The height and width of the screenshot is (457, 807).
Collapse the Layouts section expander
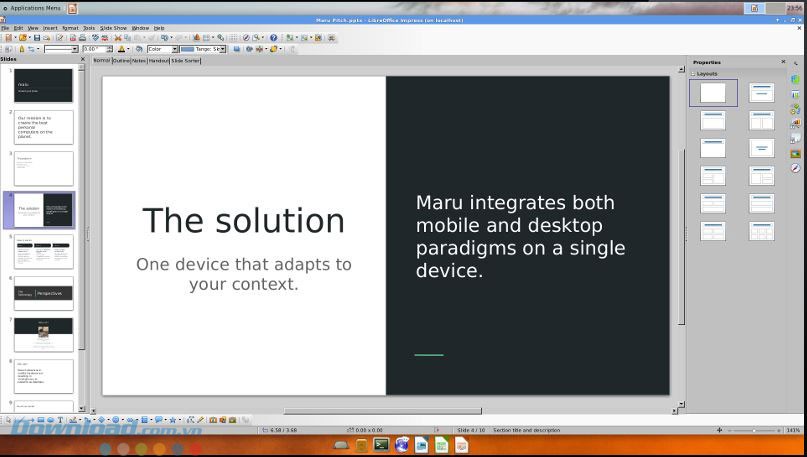[692, 73]
